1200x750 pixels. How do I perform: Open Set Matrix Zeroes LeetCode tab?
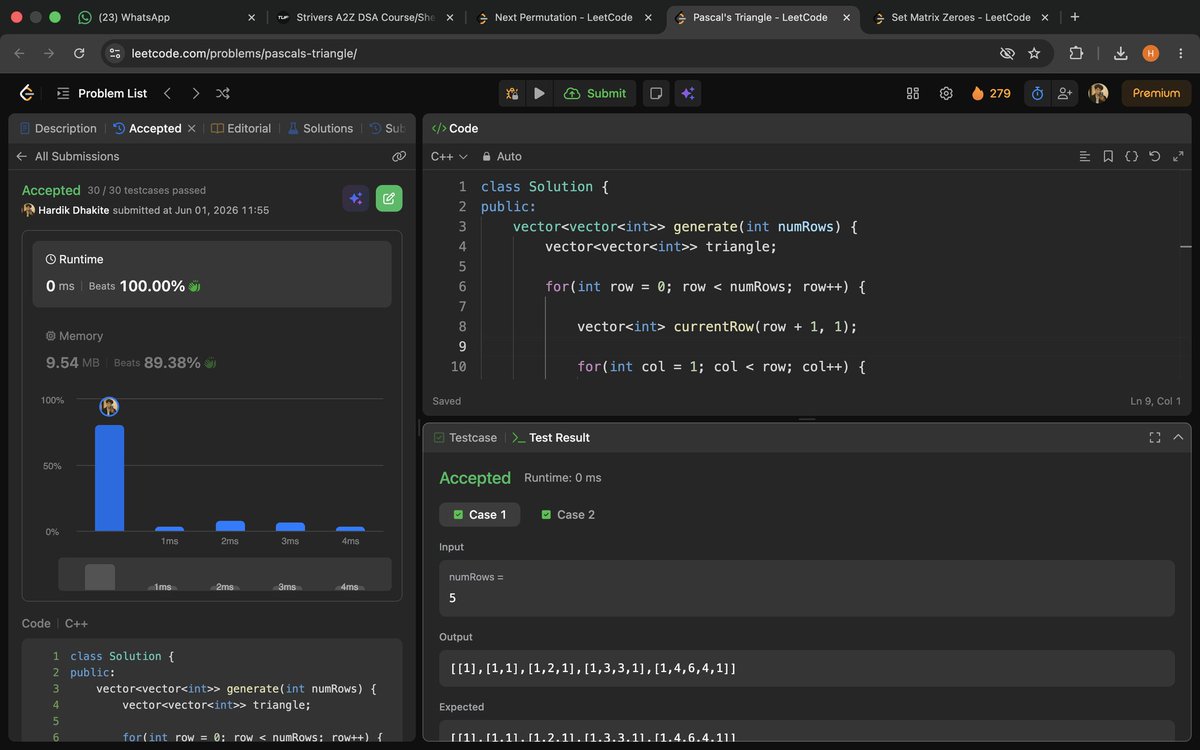tap(960, 17)
